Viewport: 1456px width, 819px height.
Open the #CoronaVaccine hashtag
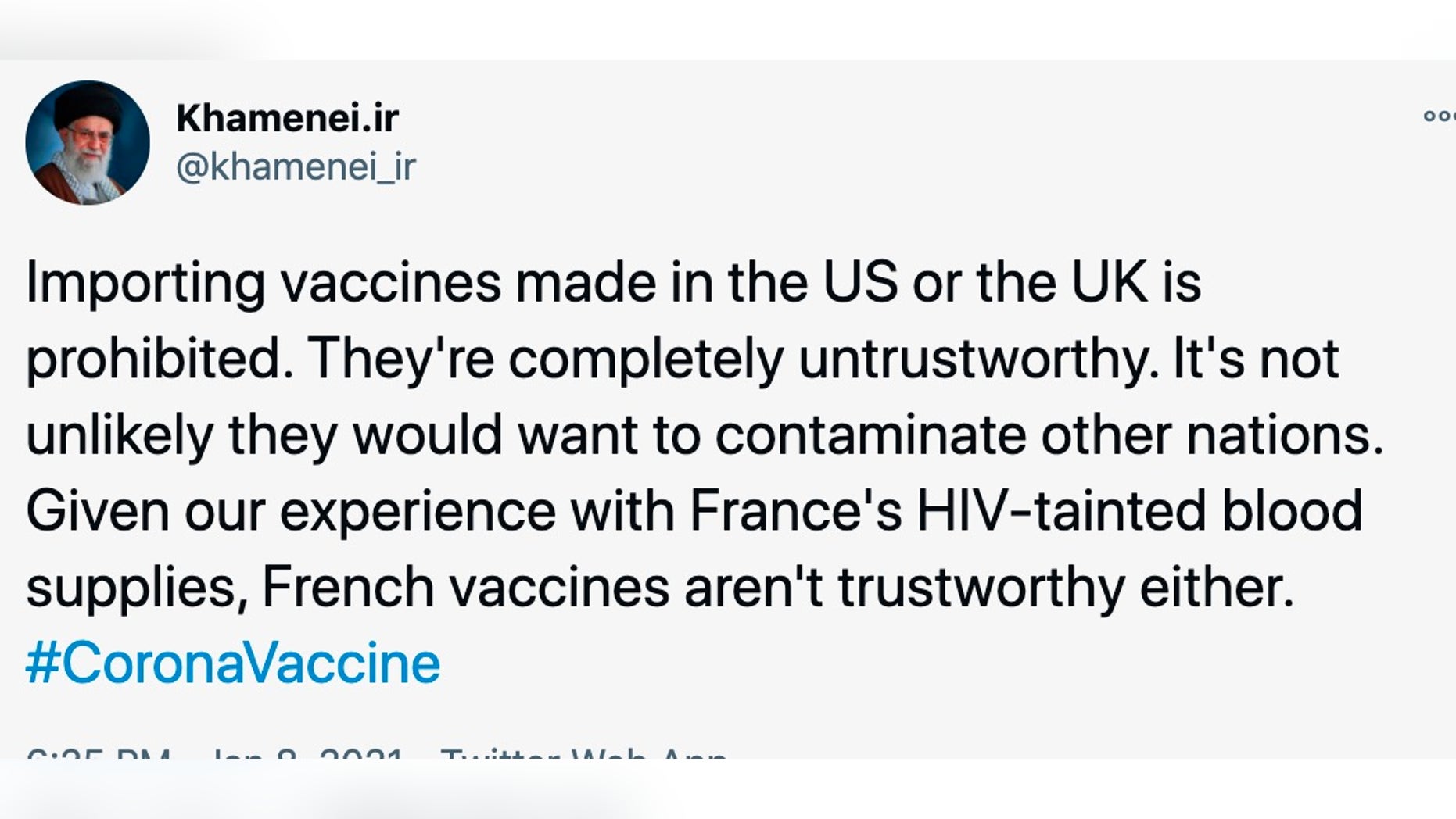coord(233,663)
